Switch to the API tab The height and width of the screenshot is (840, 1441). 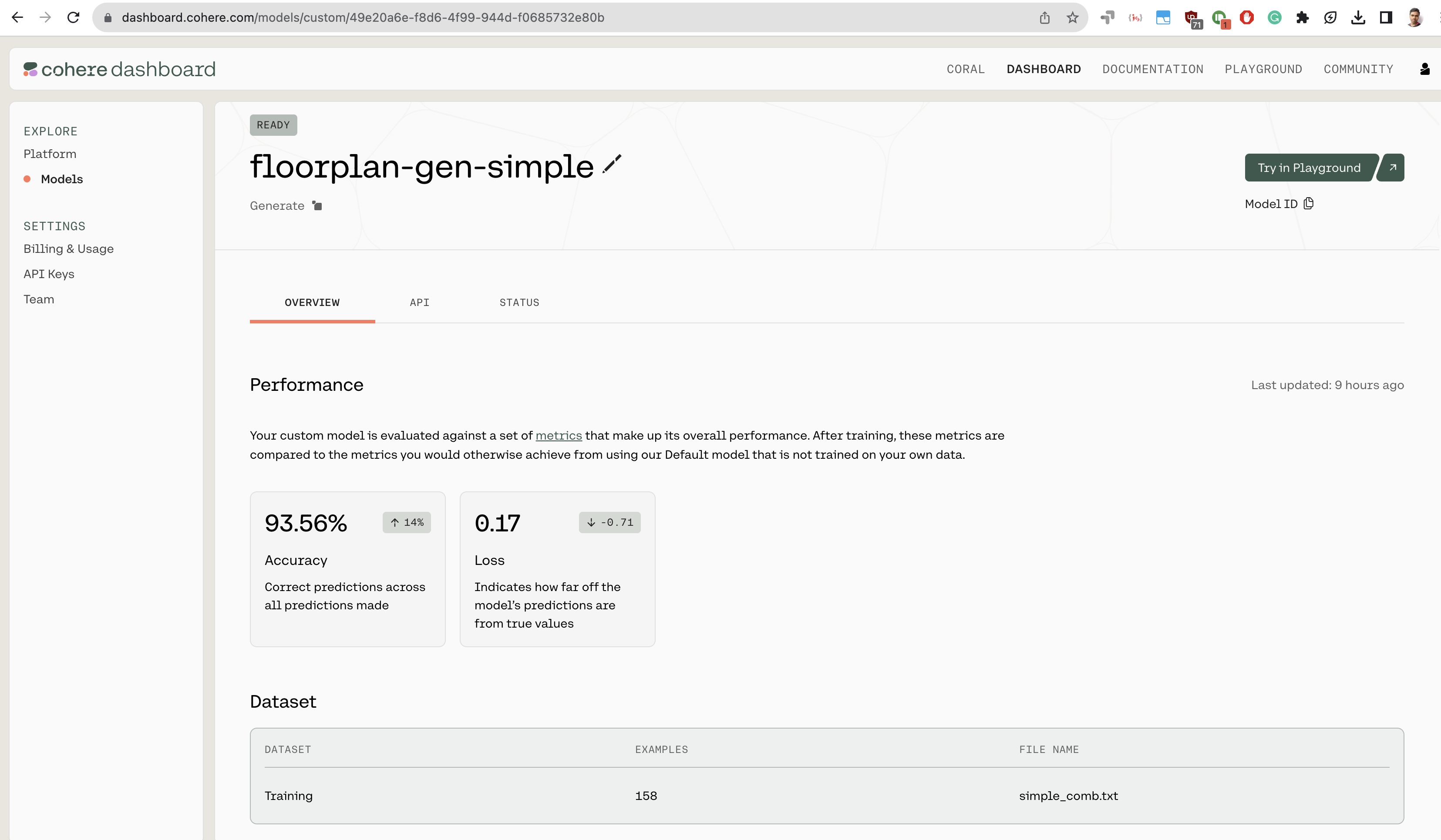pos(419,302)
